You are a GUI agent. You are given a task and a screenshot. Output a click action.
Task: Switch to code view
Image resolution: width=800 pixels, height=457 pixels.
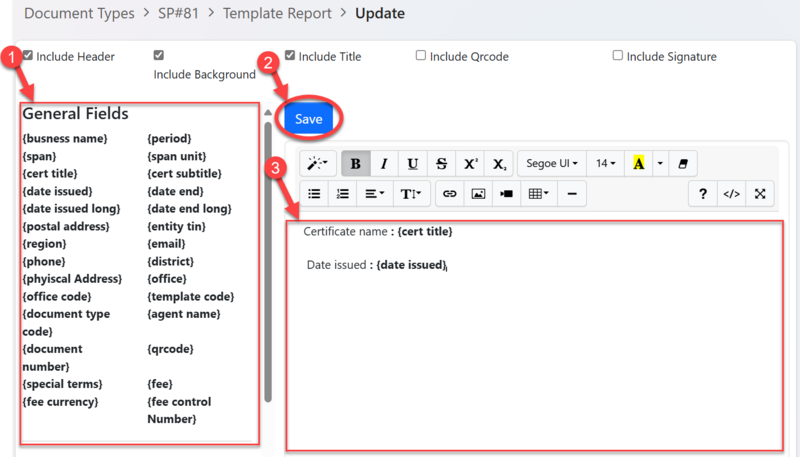731,194
